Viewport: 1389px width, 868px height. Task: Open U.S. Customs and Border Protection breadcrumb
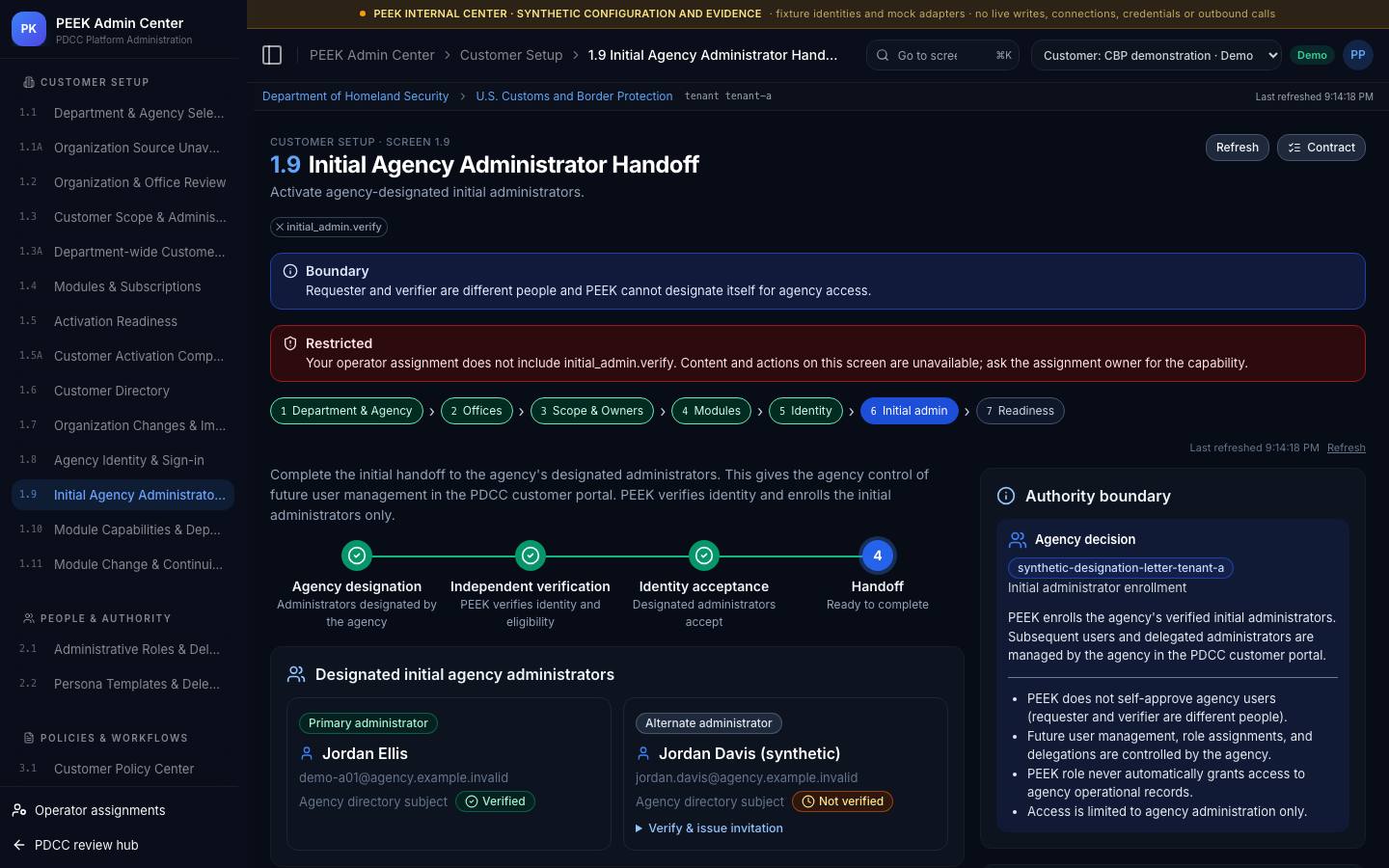click(574, 96)
